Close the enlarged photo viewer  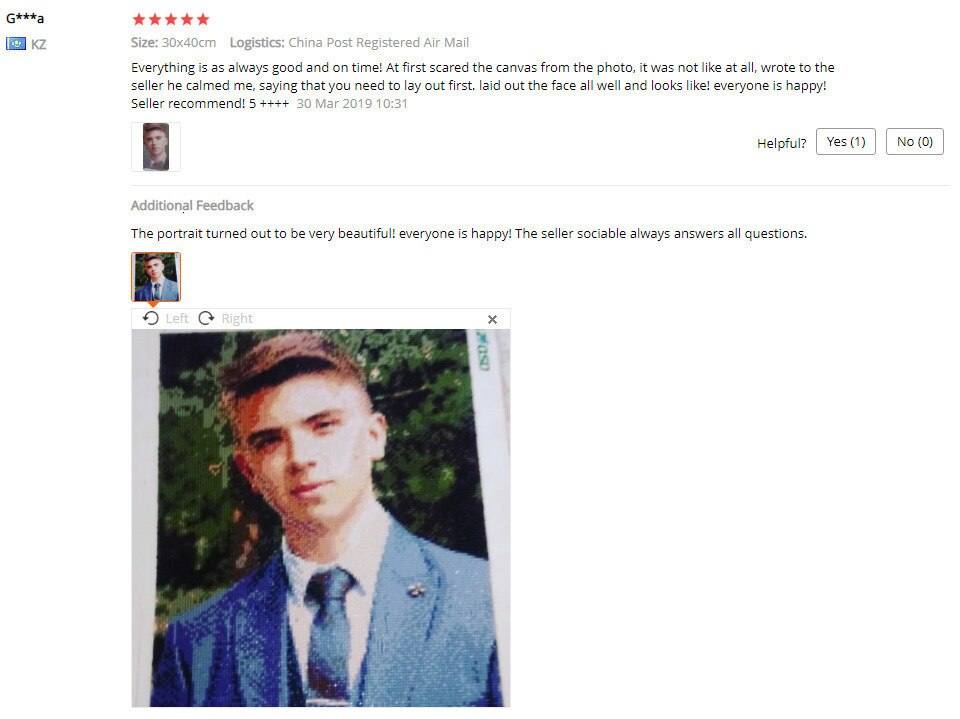pyautogui.click(x=492, y=319)
